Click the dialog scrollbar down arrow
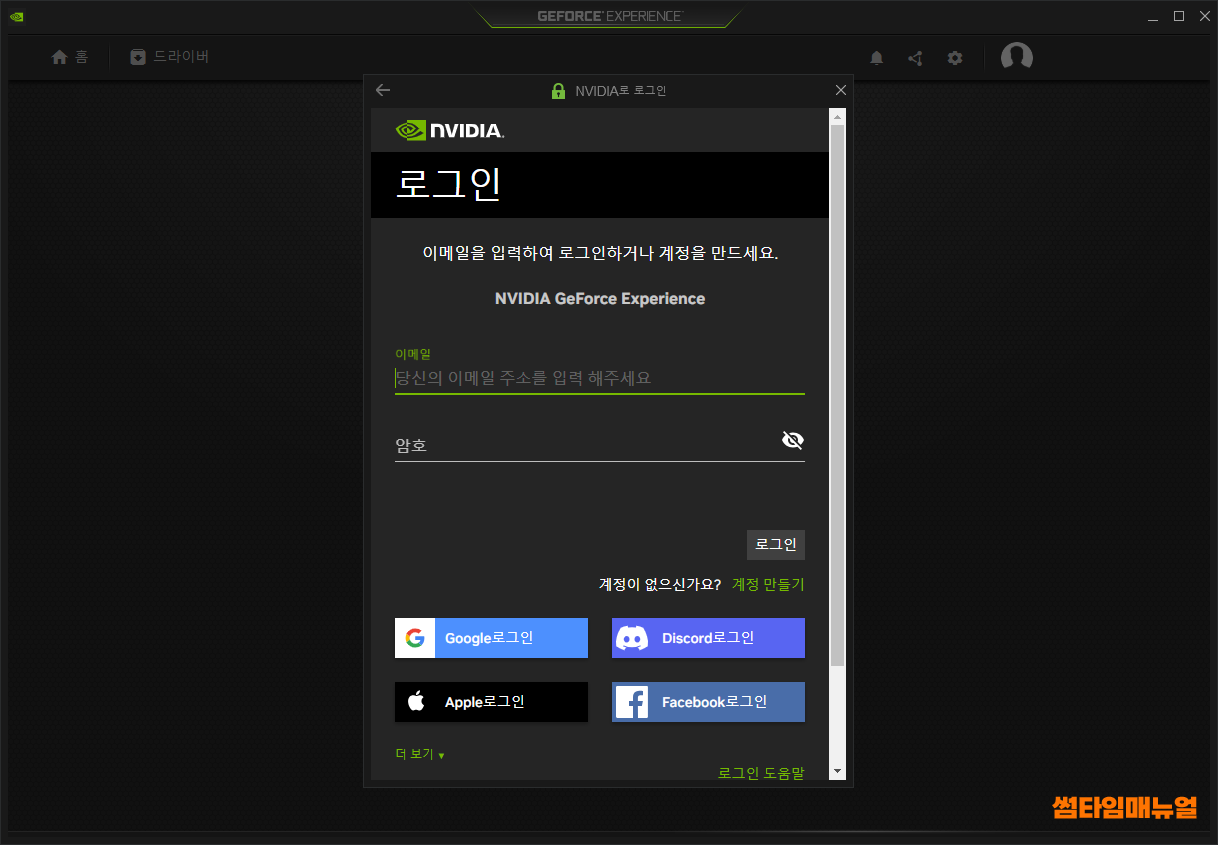The image size is (1218, 845). click(838, 772)
